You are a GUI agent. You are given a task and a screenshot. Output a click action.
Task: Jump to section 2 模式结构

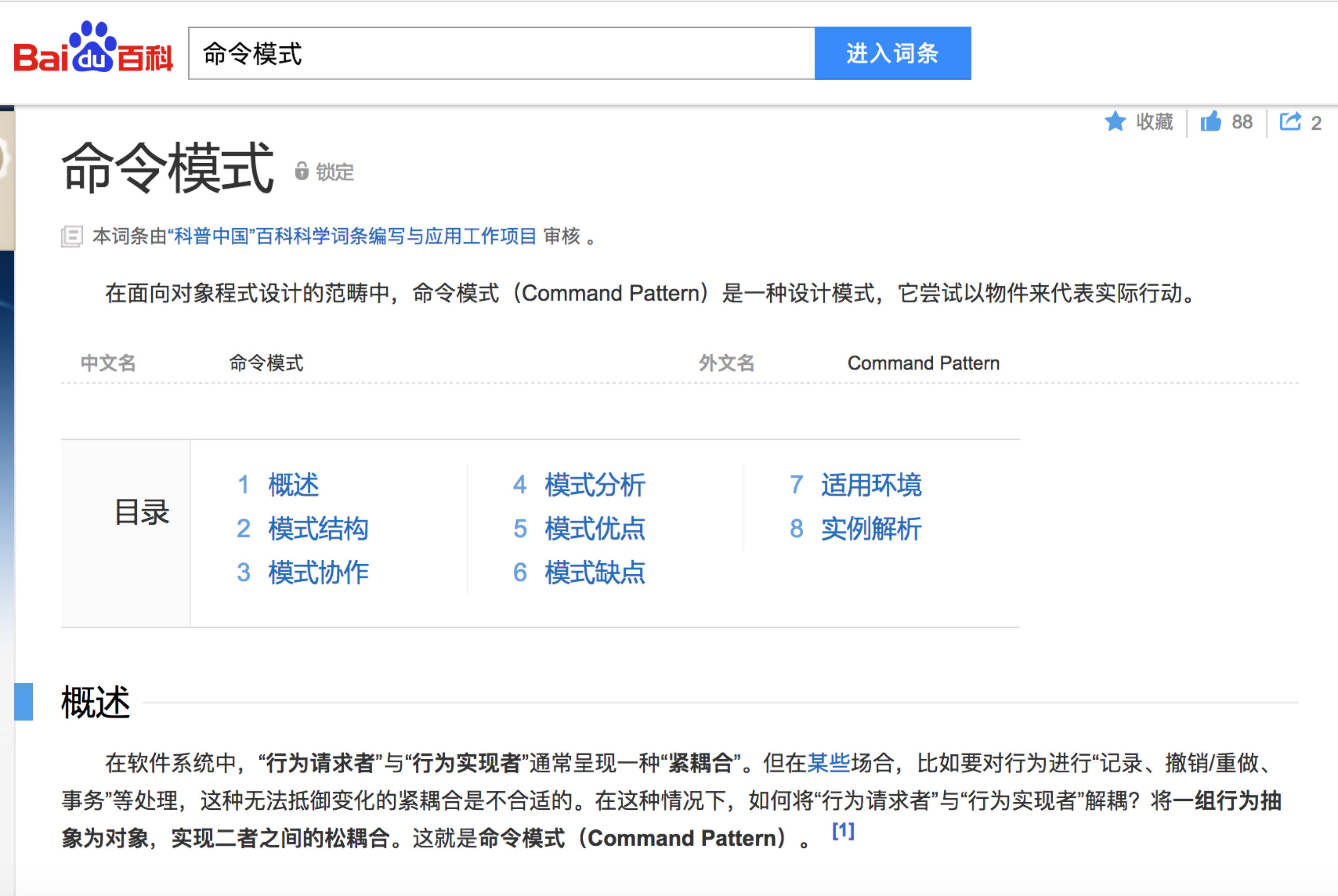click(x=318, y=529)
